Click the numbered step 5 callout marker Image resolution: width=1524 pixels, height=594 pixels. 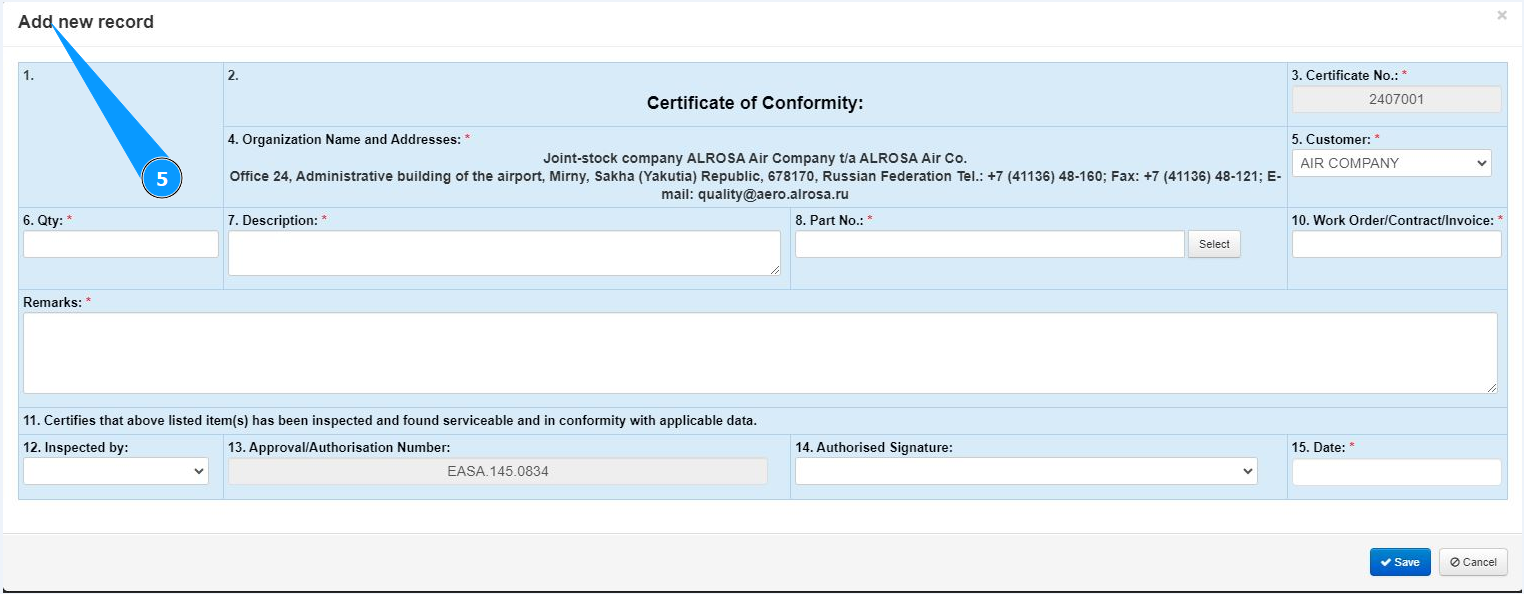[x=161, y=180]
